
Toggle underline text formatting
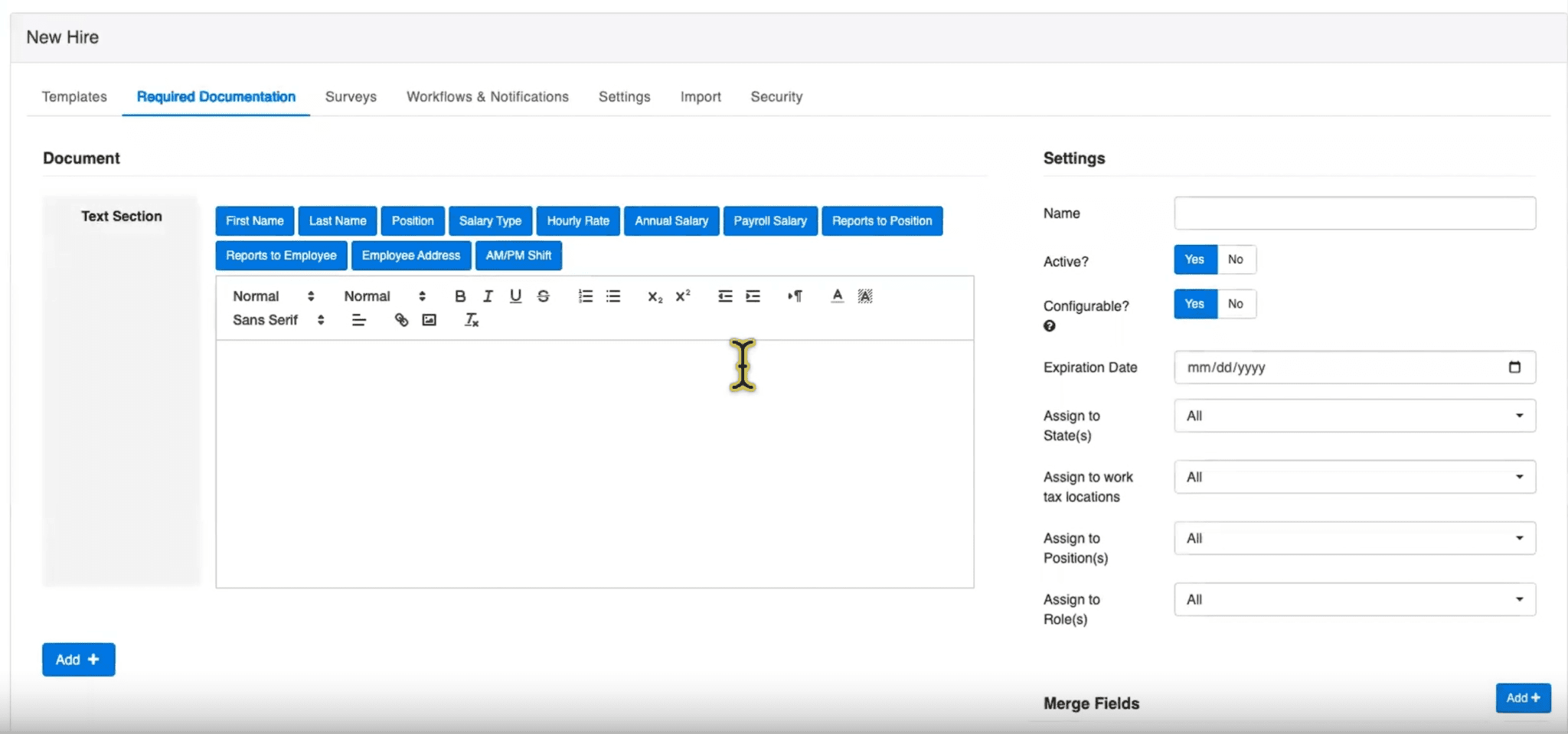[515, 296]
